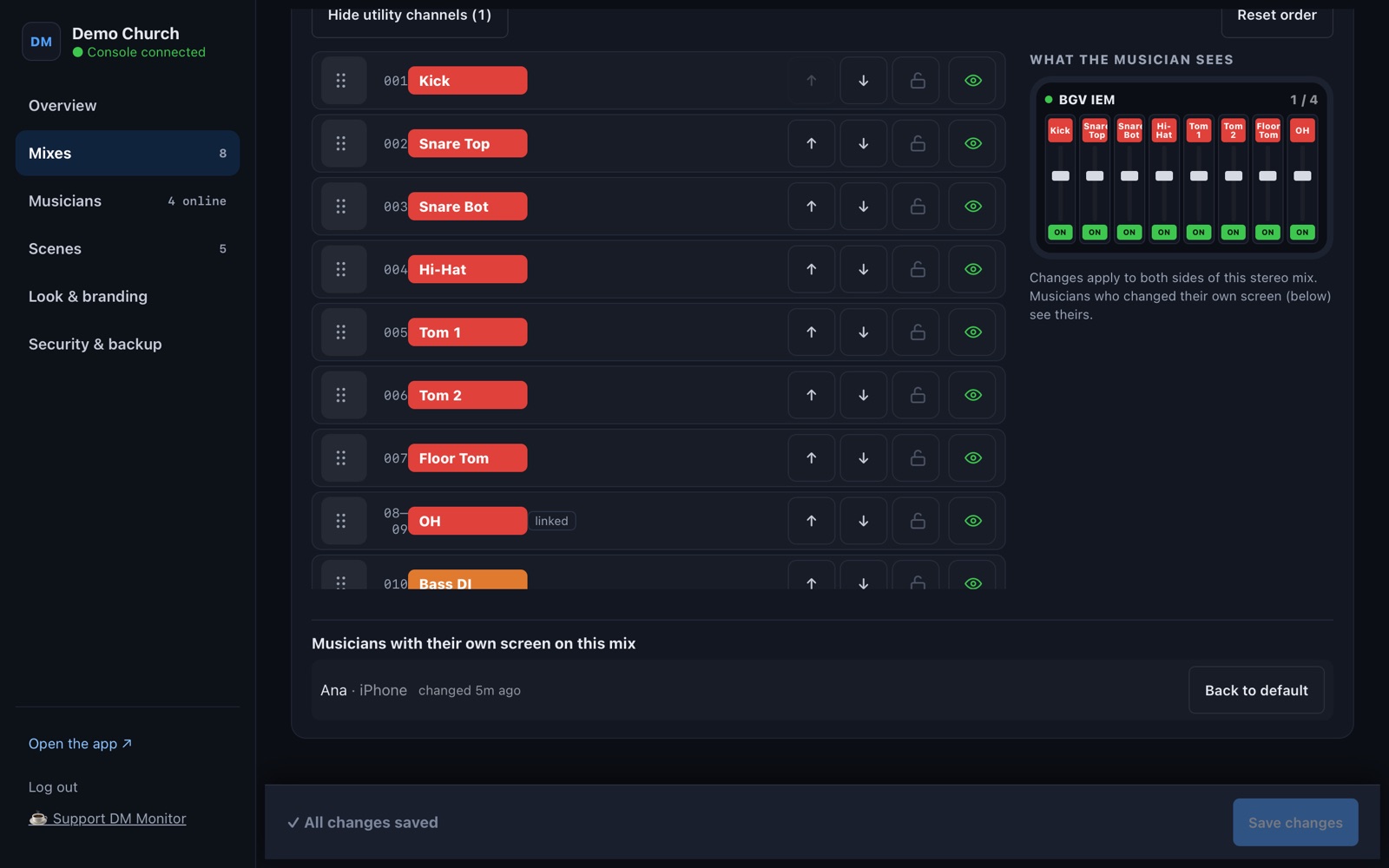Move Tom 1 channel down
Screen dimensions: 1389x868
click(863, 332)
